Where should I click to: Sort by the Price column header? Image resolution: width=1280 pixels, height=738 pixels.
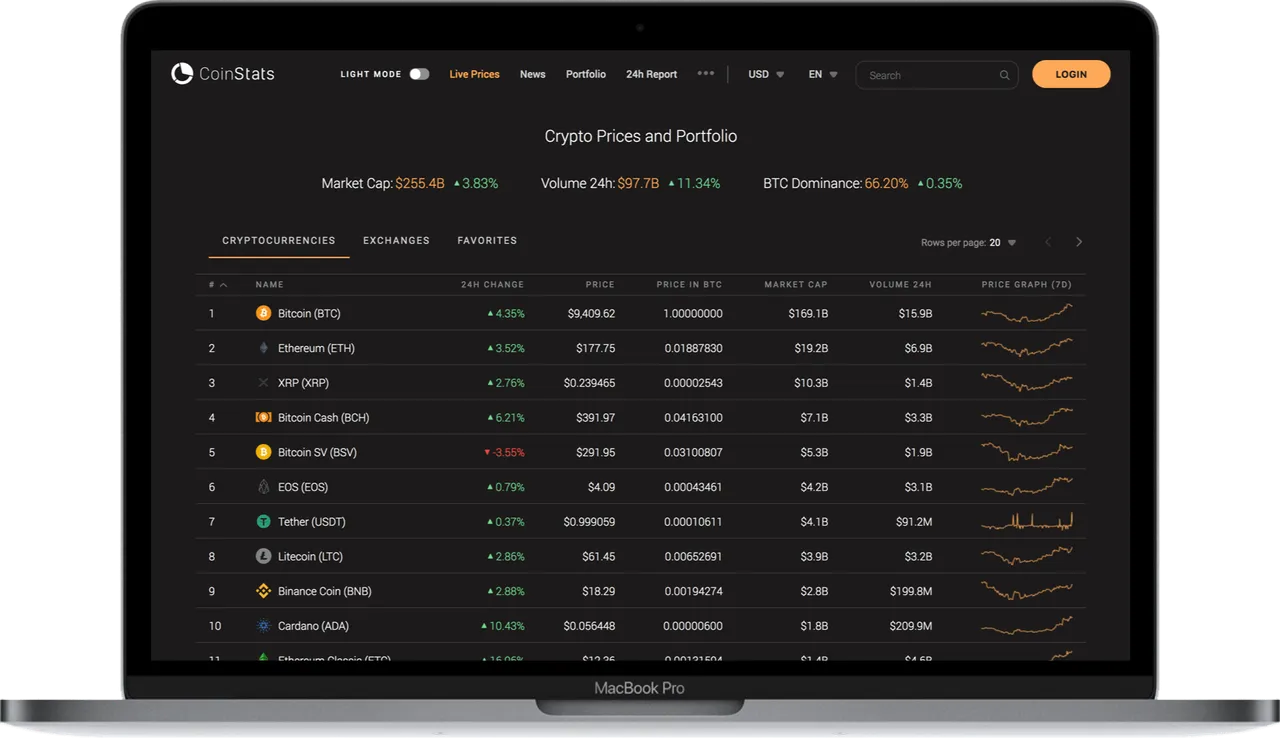click(x=600, y=285)
